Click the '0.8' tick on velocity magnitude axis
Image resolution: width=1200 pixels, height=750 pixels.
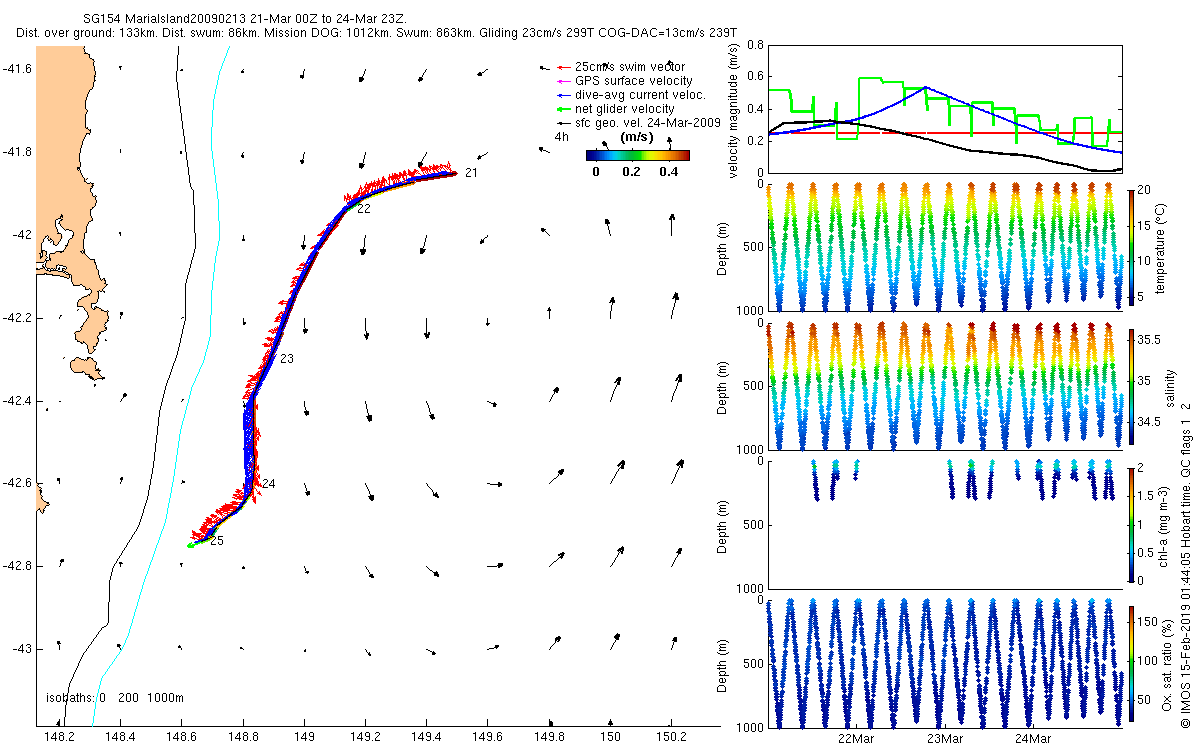754,45
